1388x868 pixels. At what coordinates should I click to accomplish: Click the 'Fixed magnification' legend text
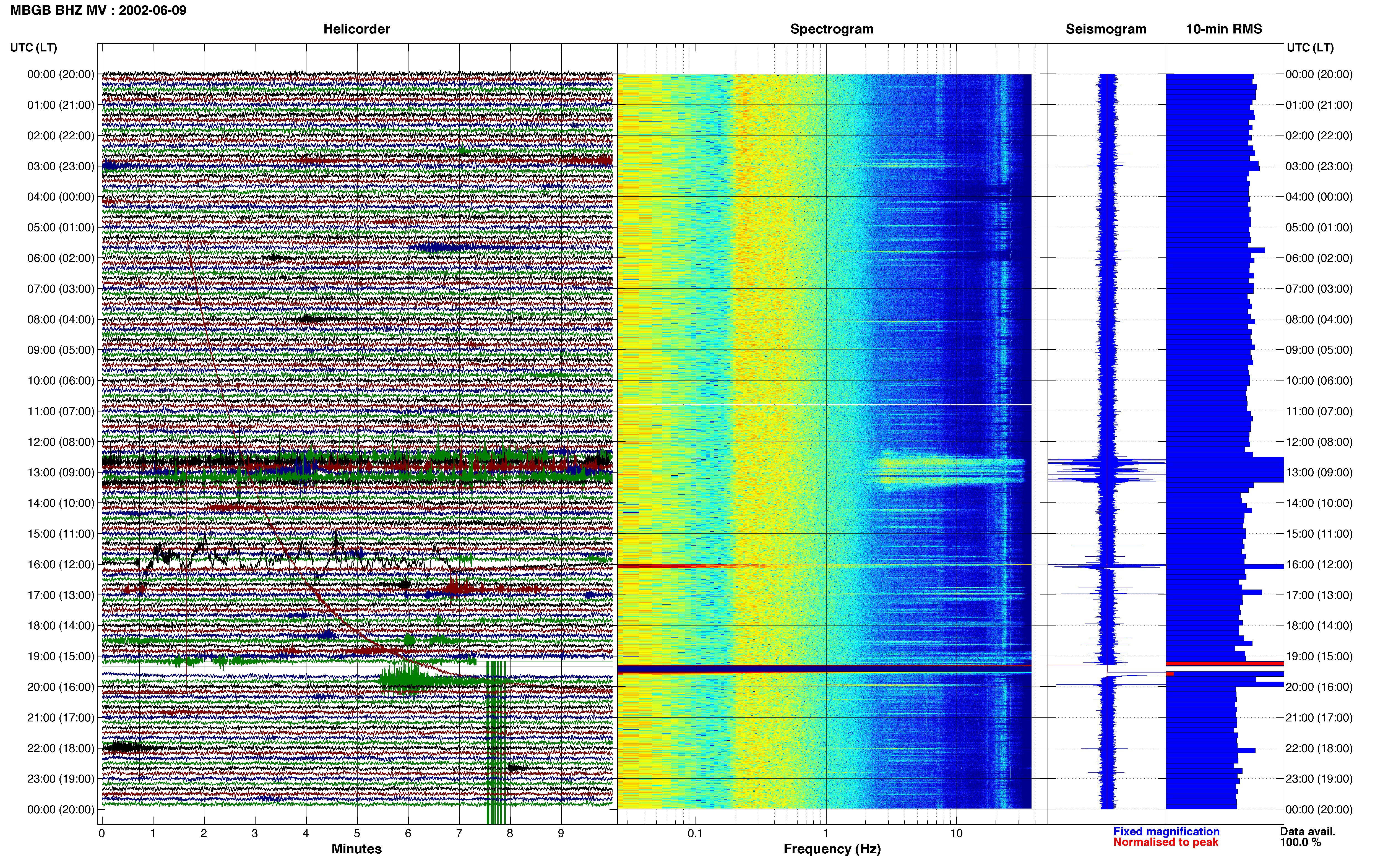click(x=1166, y=831)
